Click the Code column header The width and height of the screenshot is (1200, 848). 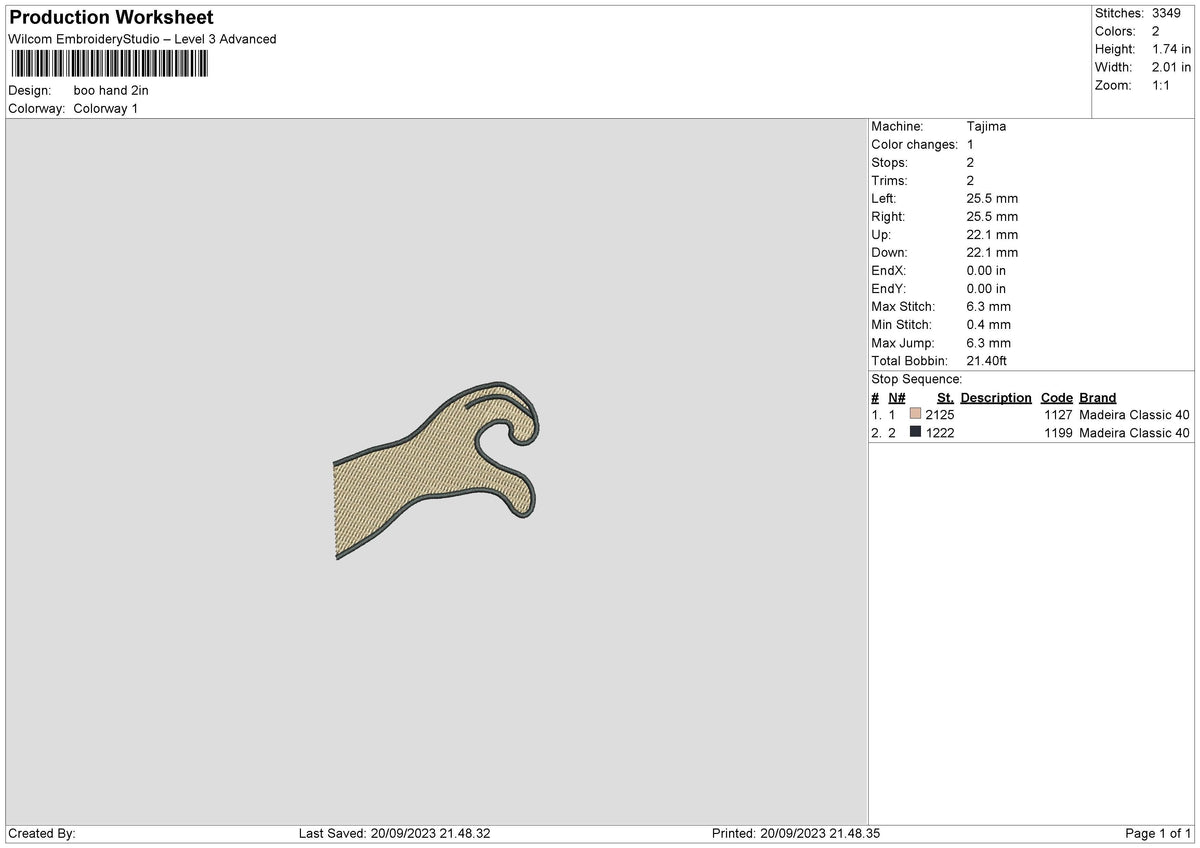[x=1057, y=398]
